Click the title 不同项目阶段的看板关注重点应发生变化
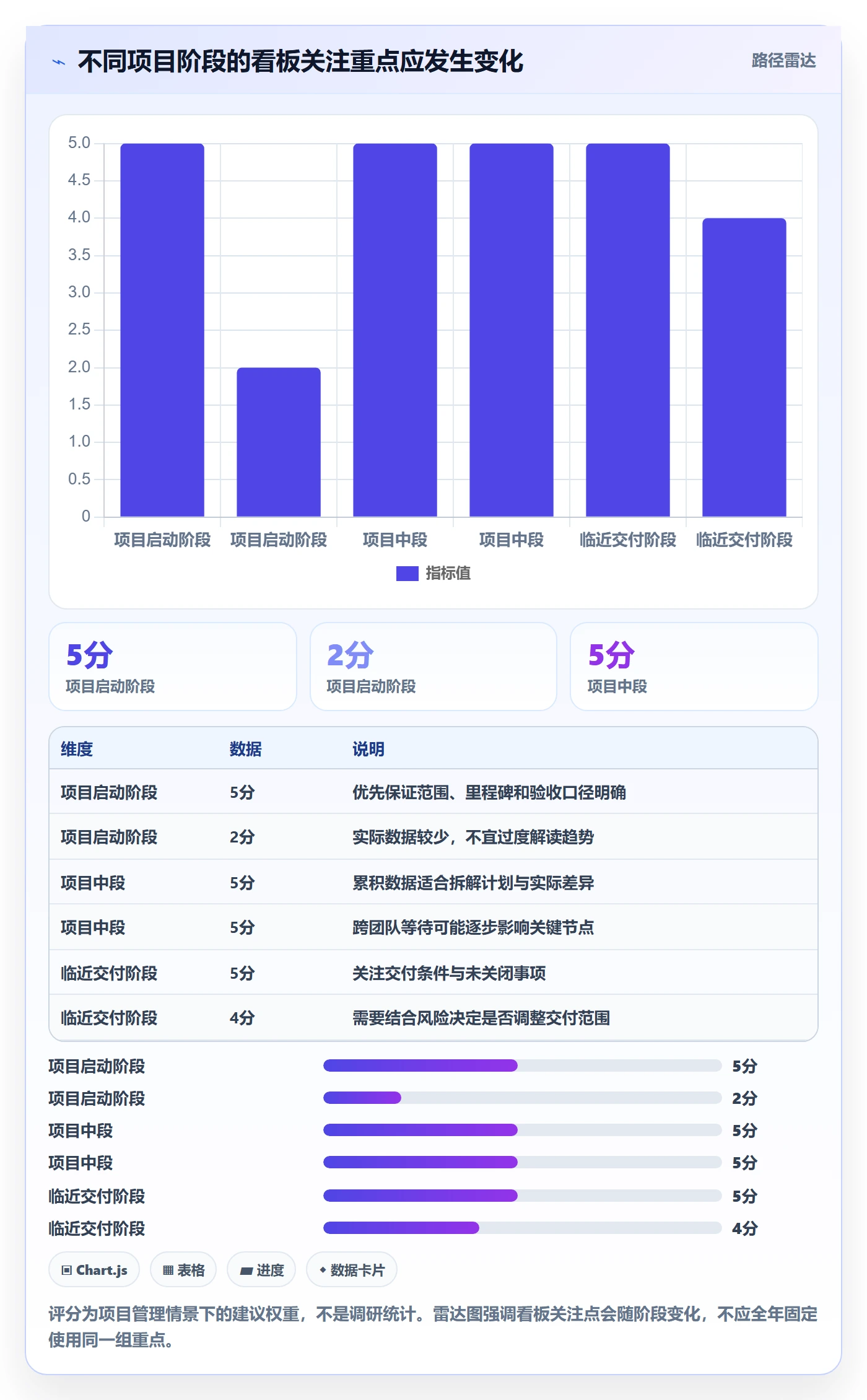 300,62
